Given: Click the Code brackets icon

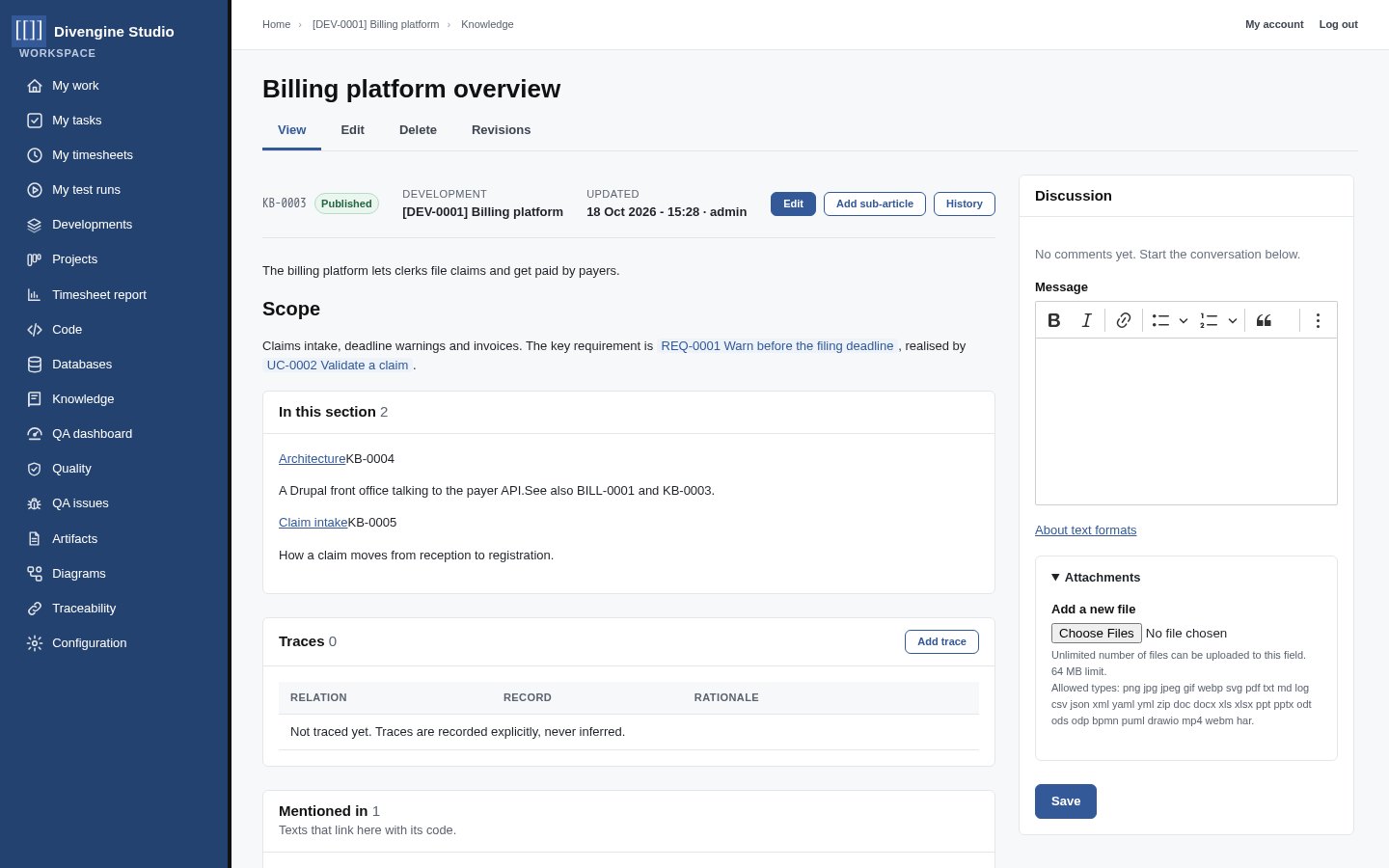Looking at the screenshot, I should coord(35,330).
